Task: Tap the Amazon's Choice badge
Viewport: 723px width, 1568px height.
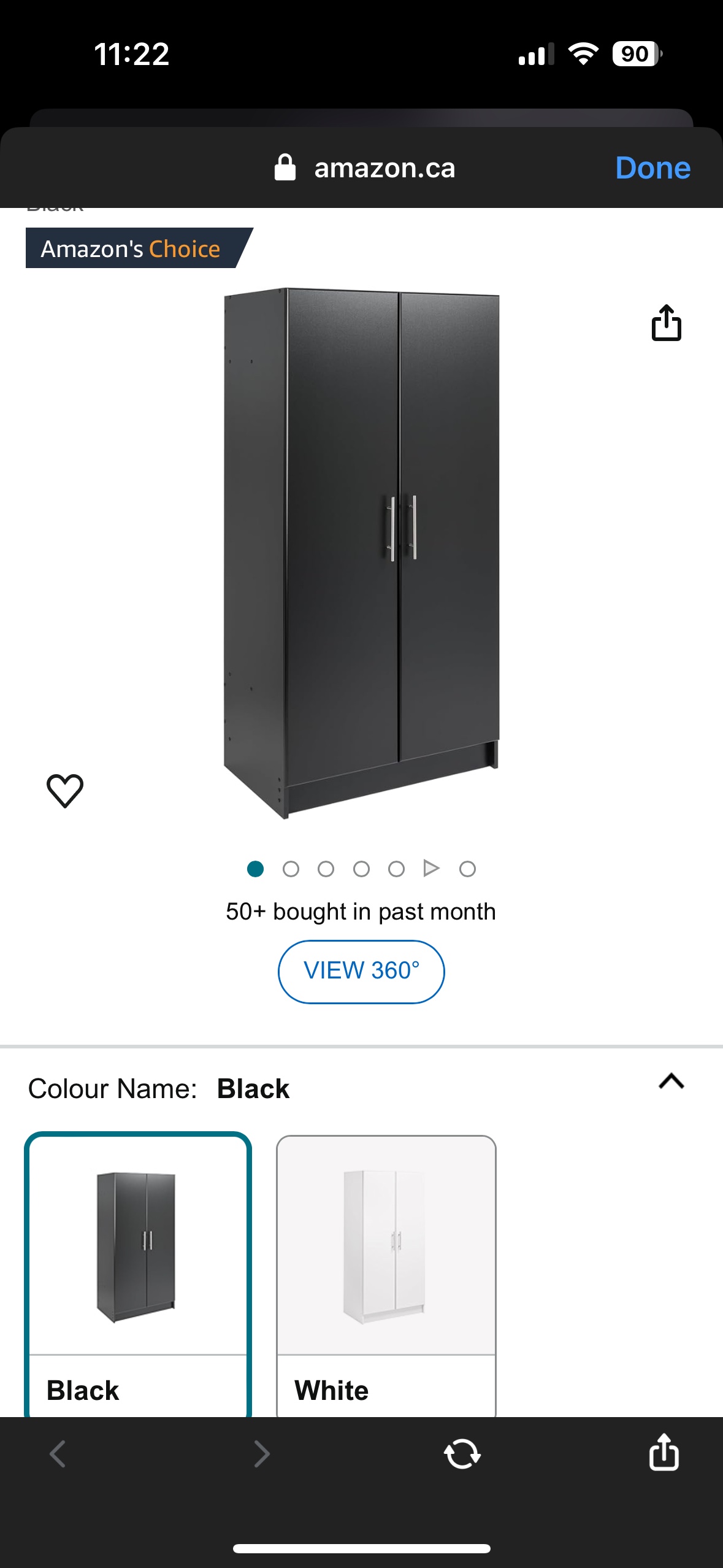Action: coord(131,248)
